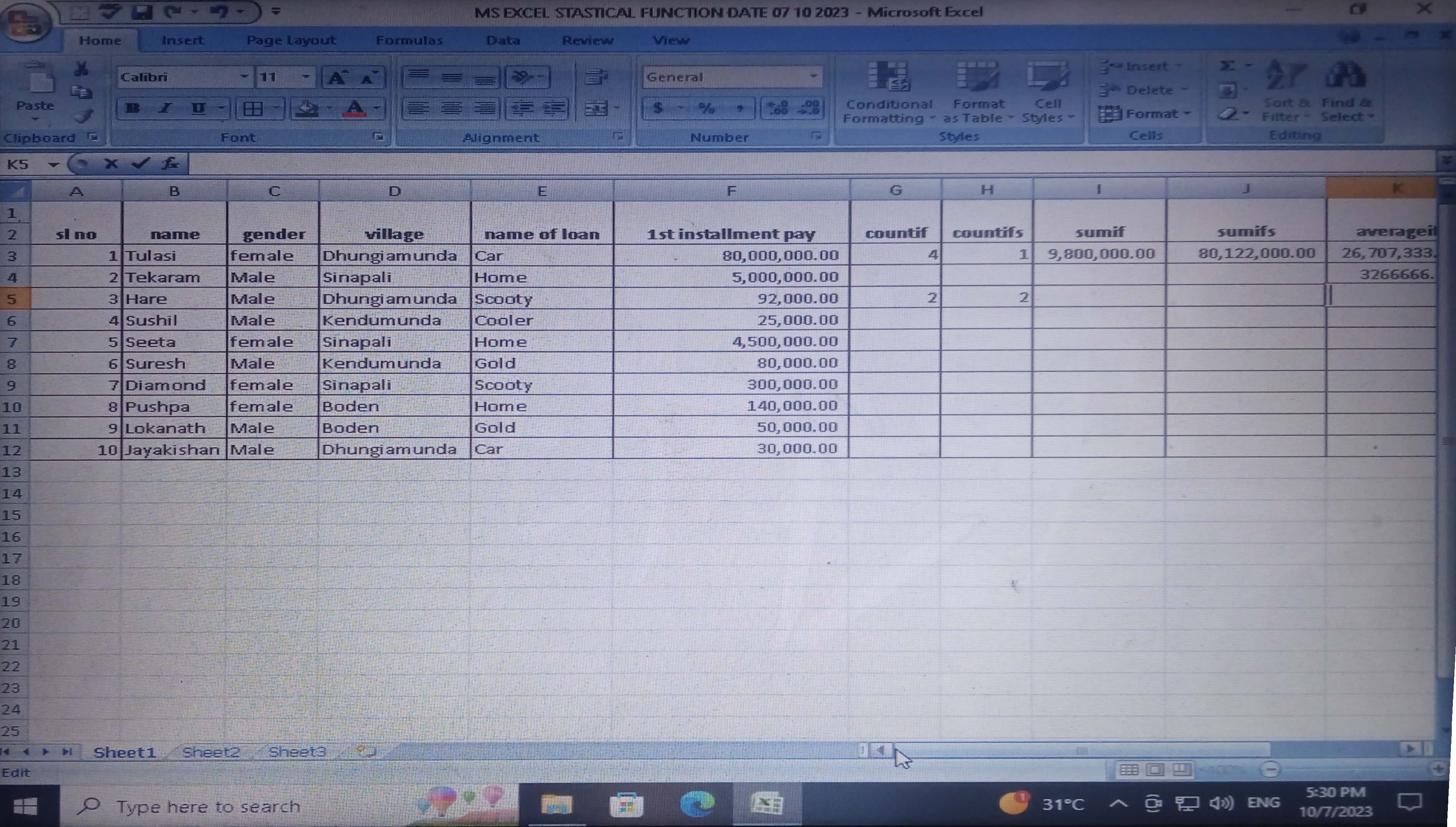
Task: Click the Italic formatting icon
Action: (165, 108)
